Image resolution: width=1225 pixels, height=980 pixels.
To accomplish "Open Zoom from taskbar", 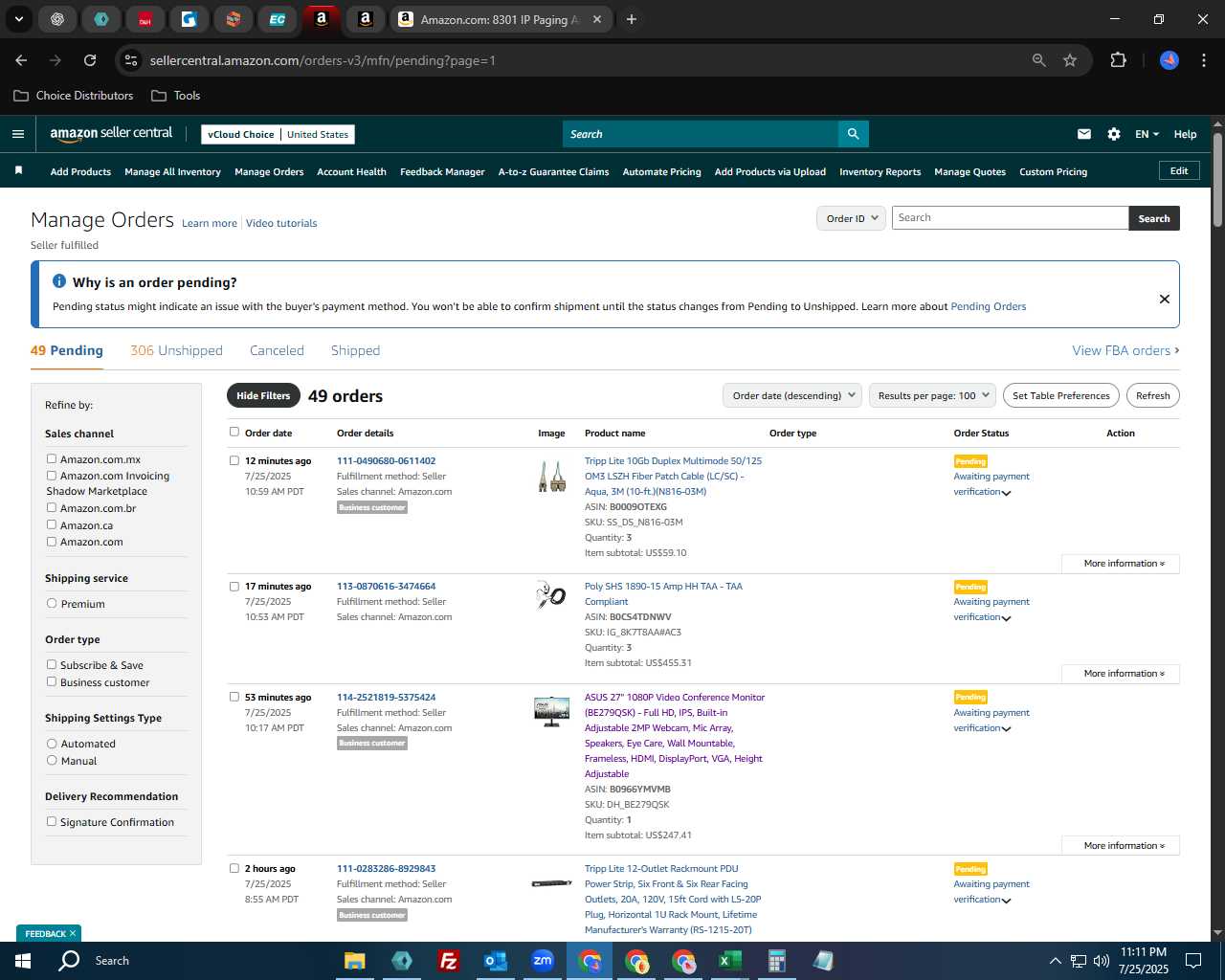I will [543, 961].
